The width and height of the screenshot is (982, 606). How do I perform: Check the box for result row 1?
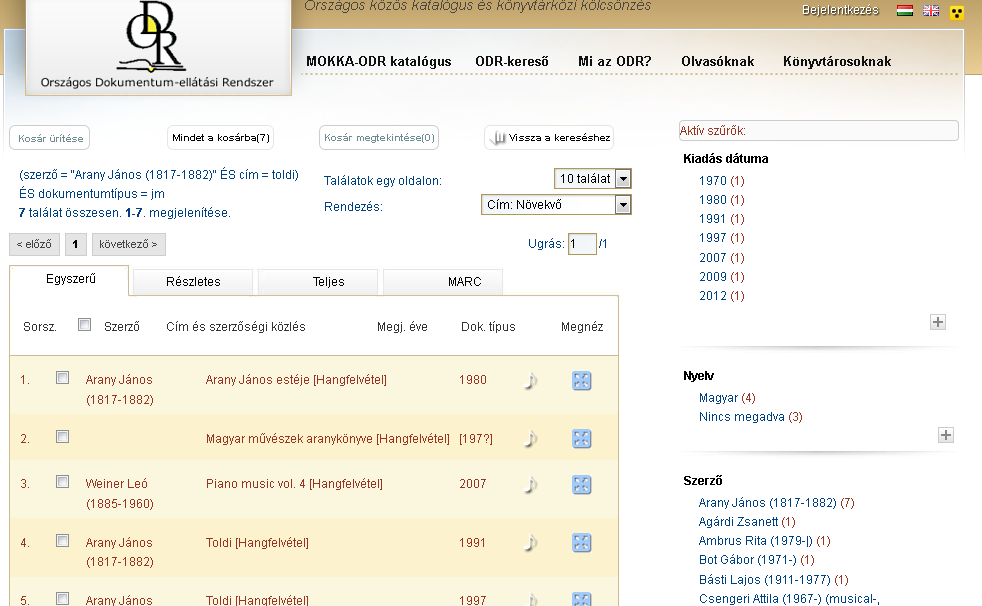point(63,378)
